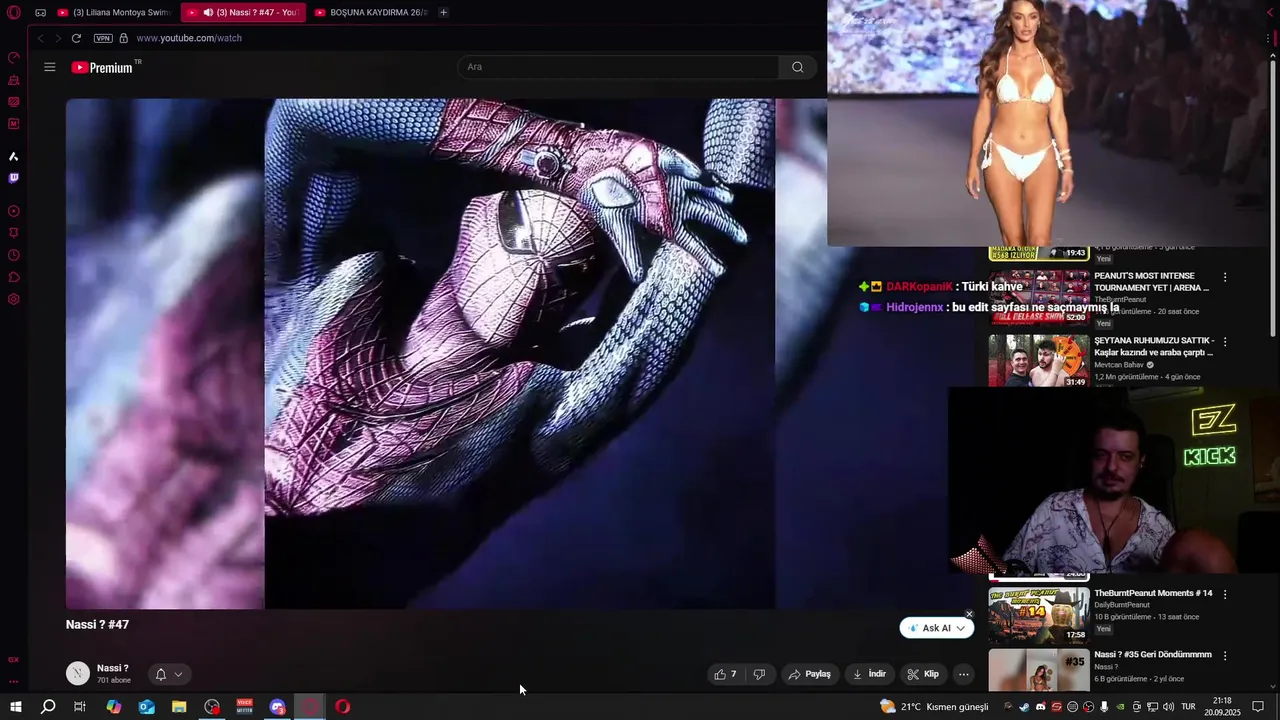The height and width of the screenshot is (720, 1280).
Task: Go forward to next page
Action: (57, 38)
